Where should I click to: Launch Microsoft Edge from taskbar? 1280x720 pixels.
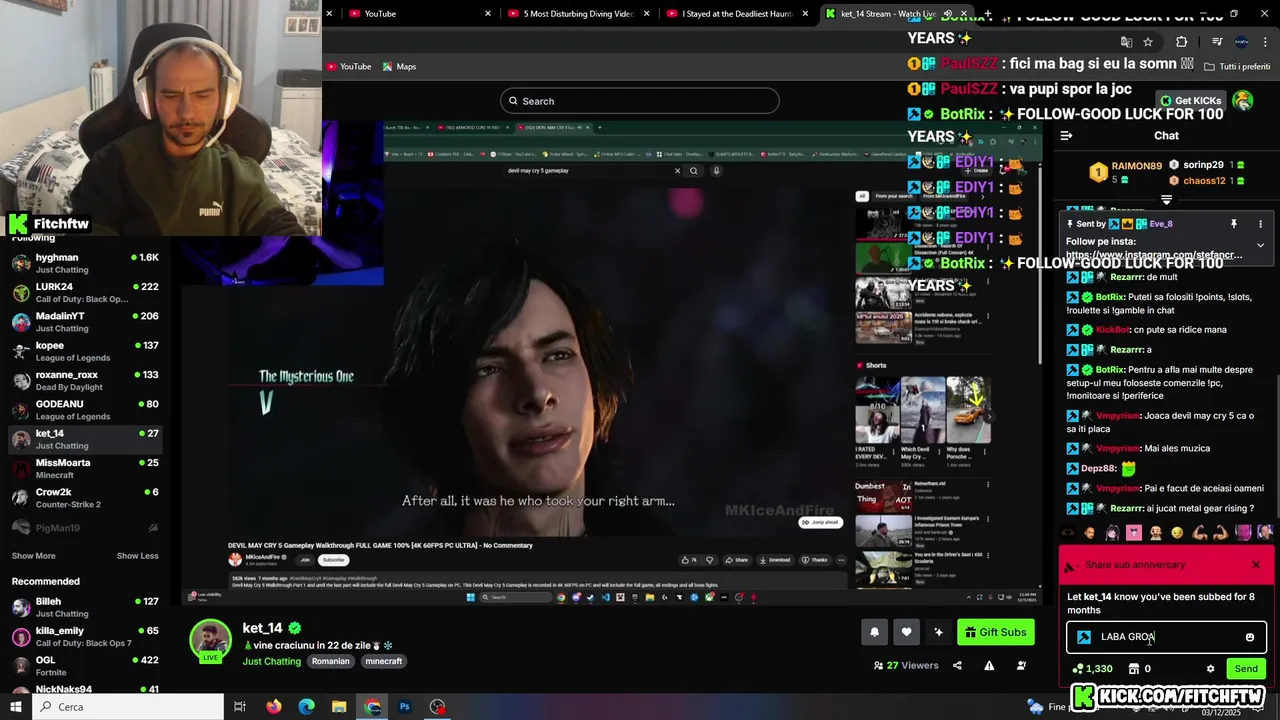click(x=307, y=707)
